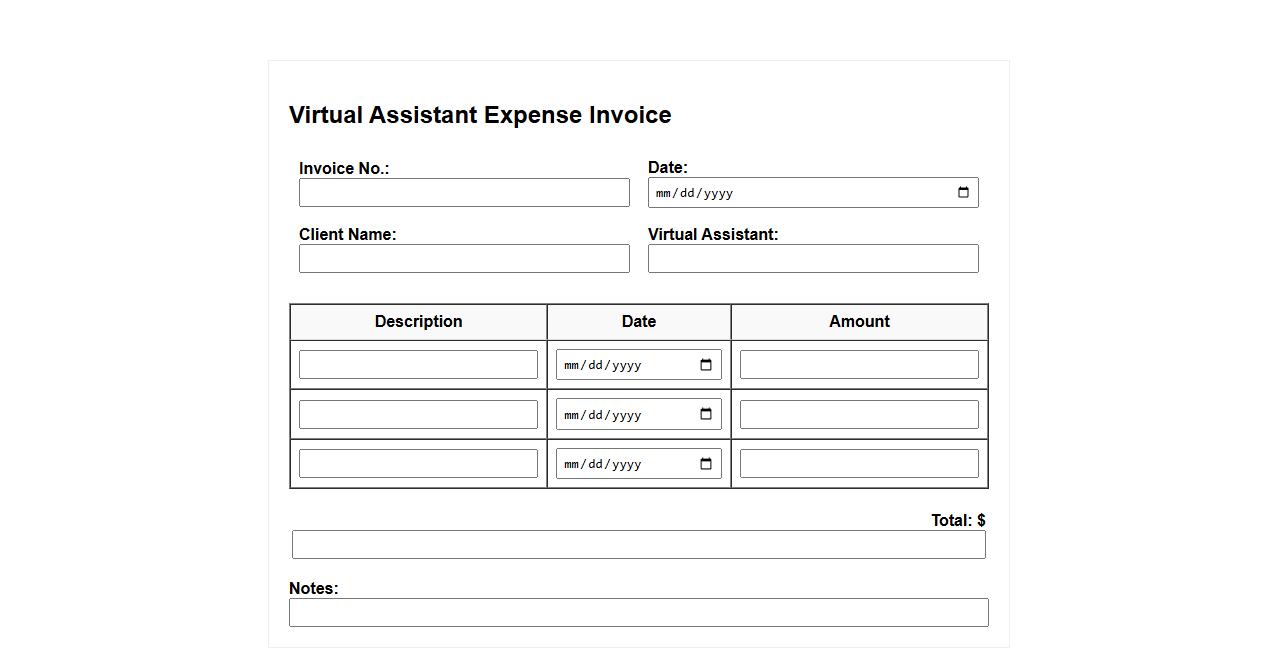This screenshot has height=650, width=1278.
Task: Open the calendar picker for invoice Date
Action: pos(963,193)
